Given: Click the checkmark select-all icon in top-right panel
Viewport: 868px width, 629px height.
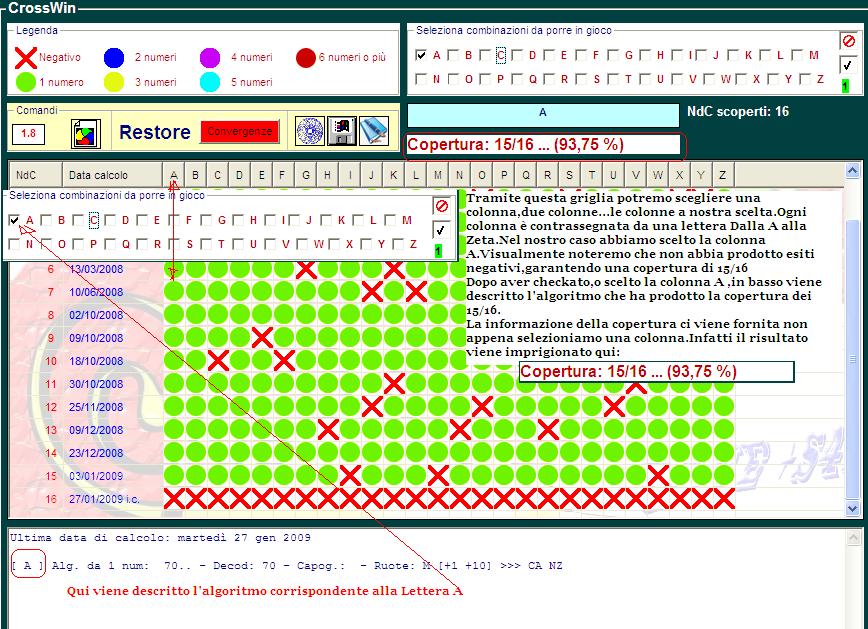Looking at the screenshot, I should tap(848, 65).
